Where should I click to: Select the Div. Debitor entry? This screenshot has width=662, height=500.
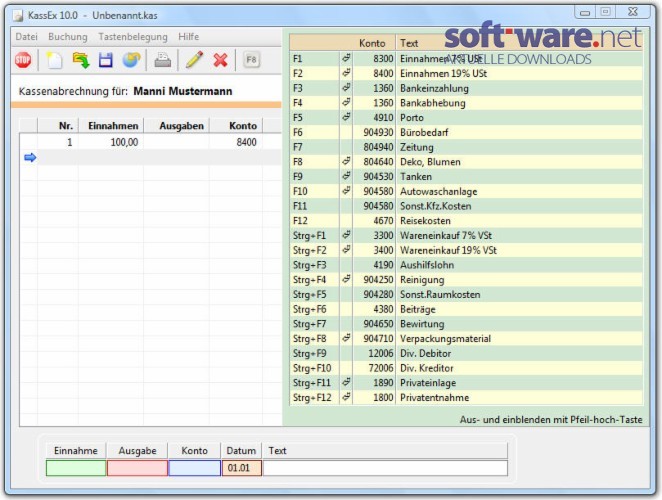click(x=466, y=353)
